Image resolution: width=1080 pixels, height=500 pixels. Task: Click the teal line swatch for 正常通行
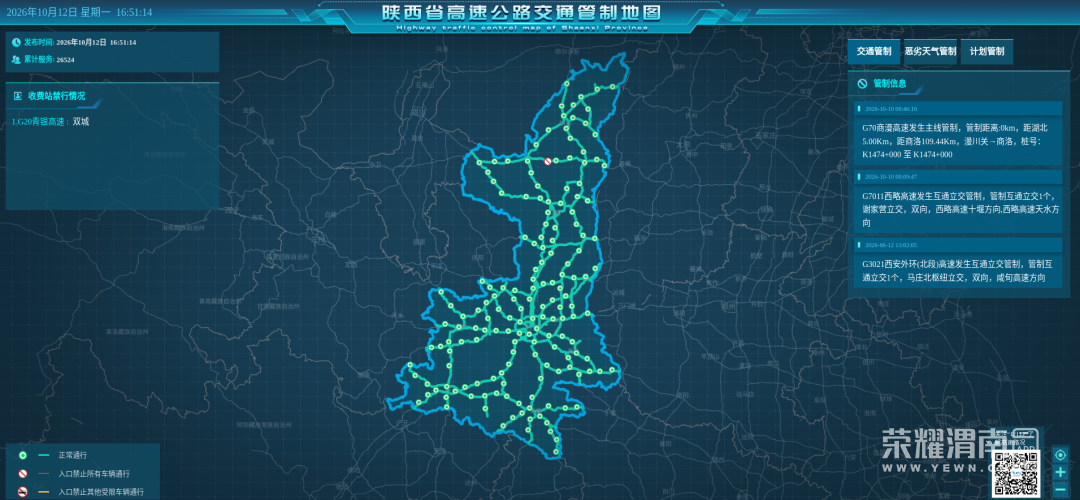click(44, 456)
